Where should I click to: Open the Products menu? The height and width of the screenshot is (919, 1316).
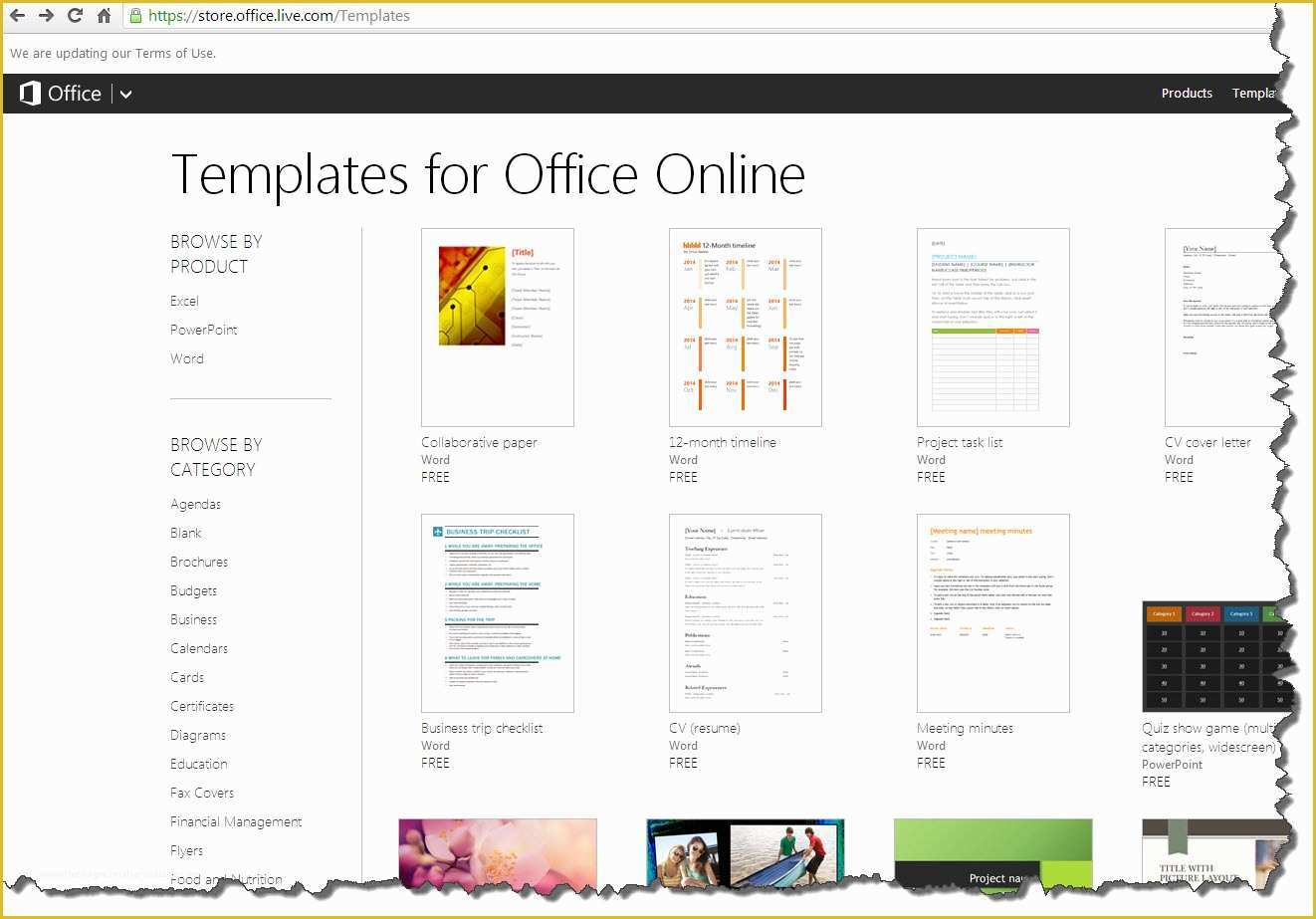[x=1187, y=94]
